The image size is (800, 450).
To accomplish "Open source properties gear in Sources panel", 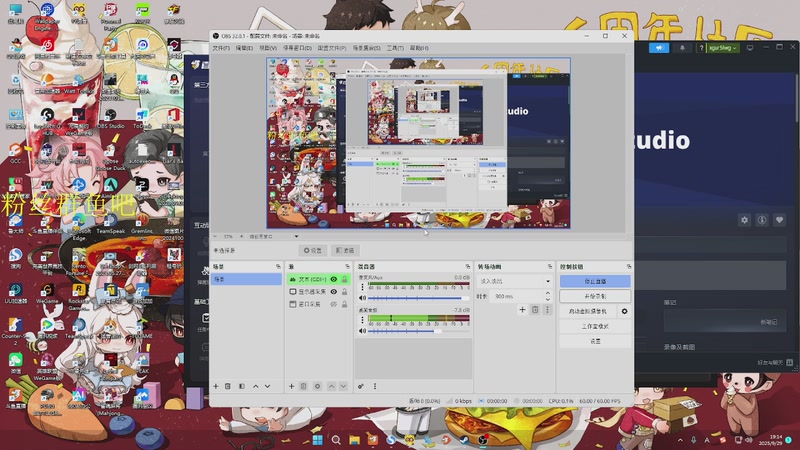I will coord(317,386).
